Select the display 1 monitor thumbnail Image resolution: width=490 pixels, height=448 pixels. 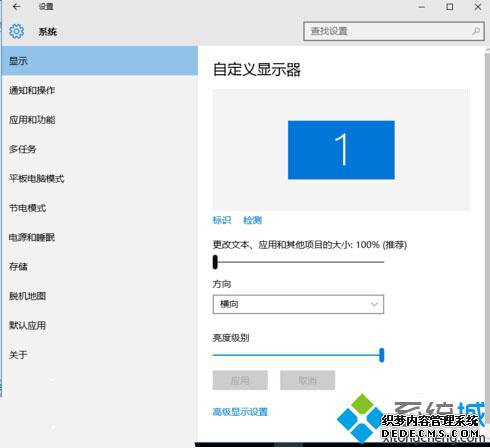coord(341,150)
